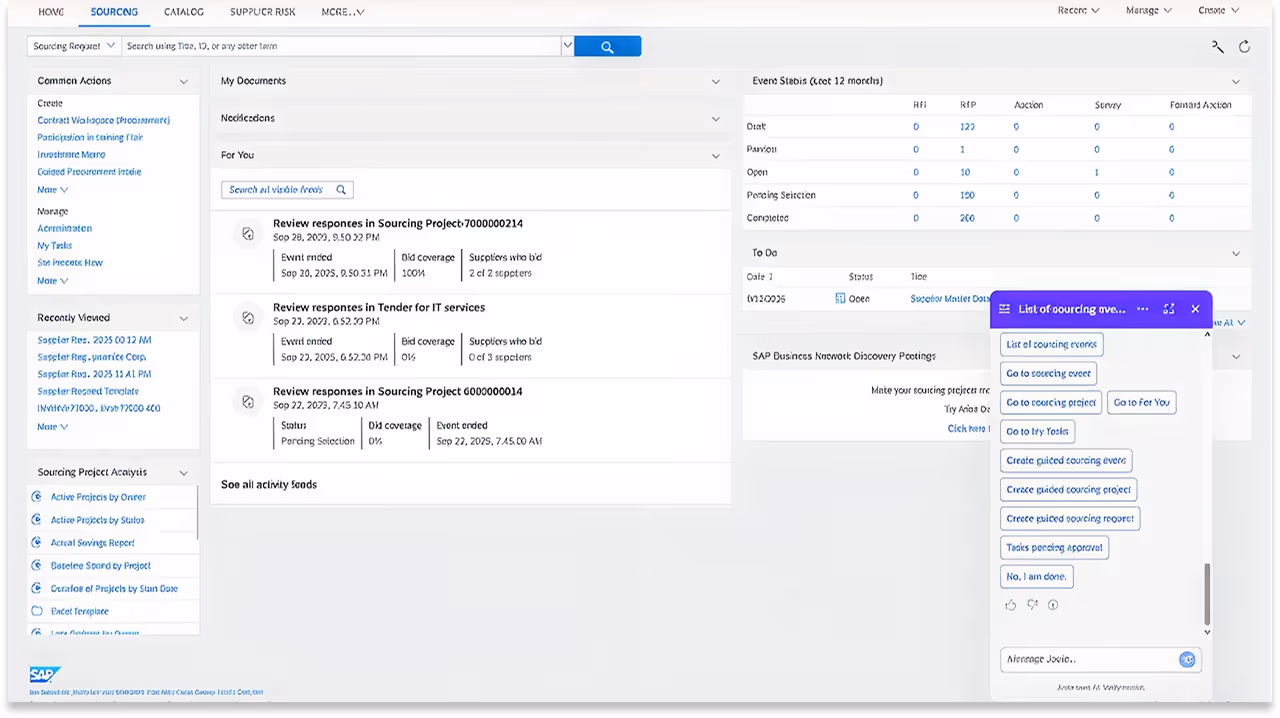The image size is (1280, 718).
Task: Click the SAP logo in the footer
Action: coord(46,674)
